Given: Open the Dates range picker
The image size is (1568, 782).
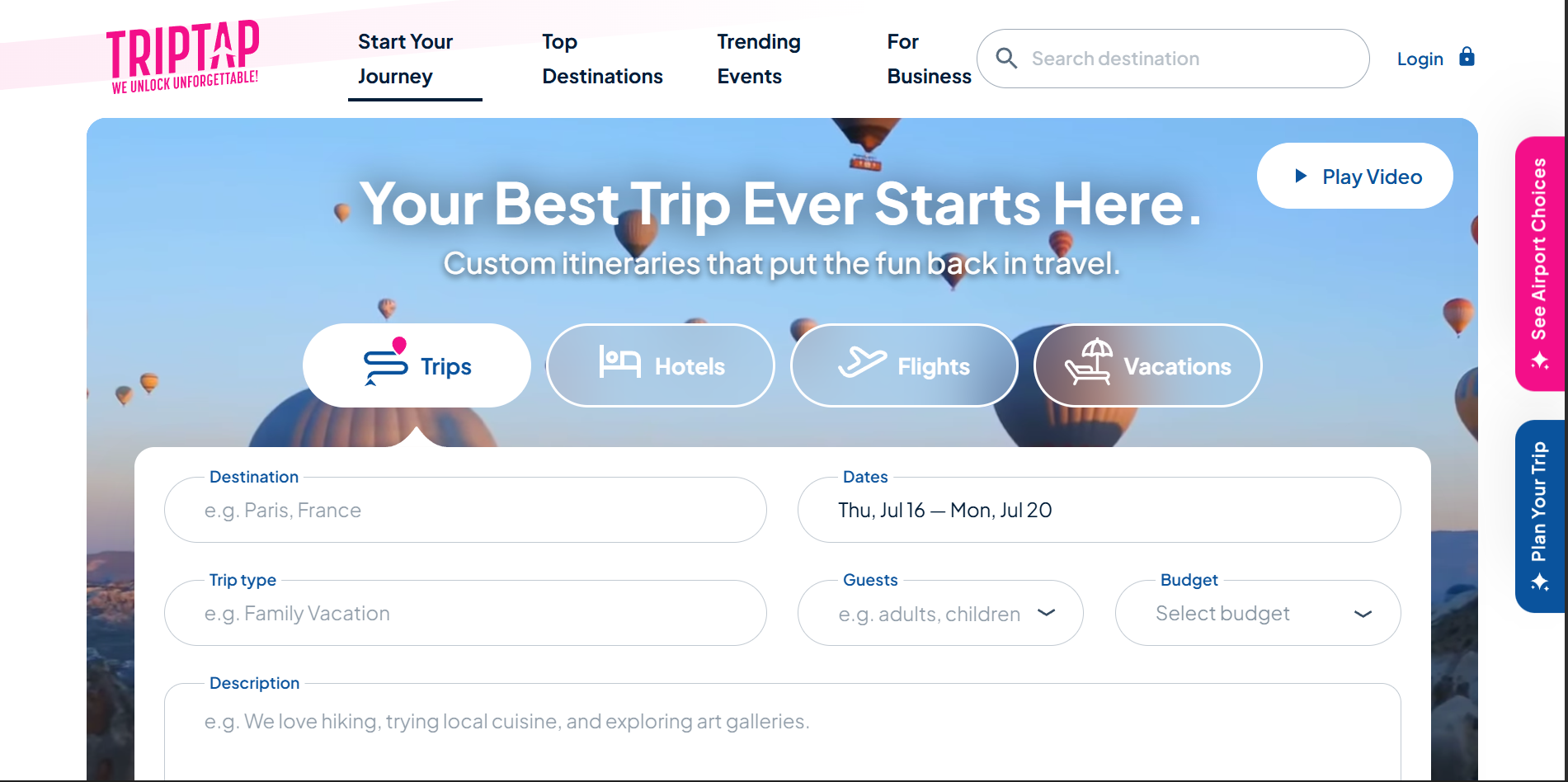Looking at the screenshot, I should pos(1098,511).
